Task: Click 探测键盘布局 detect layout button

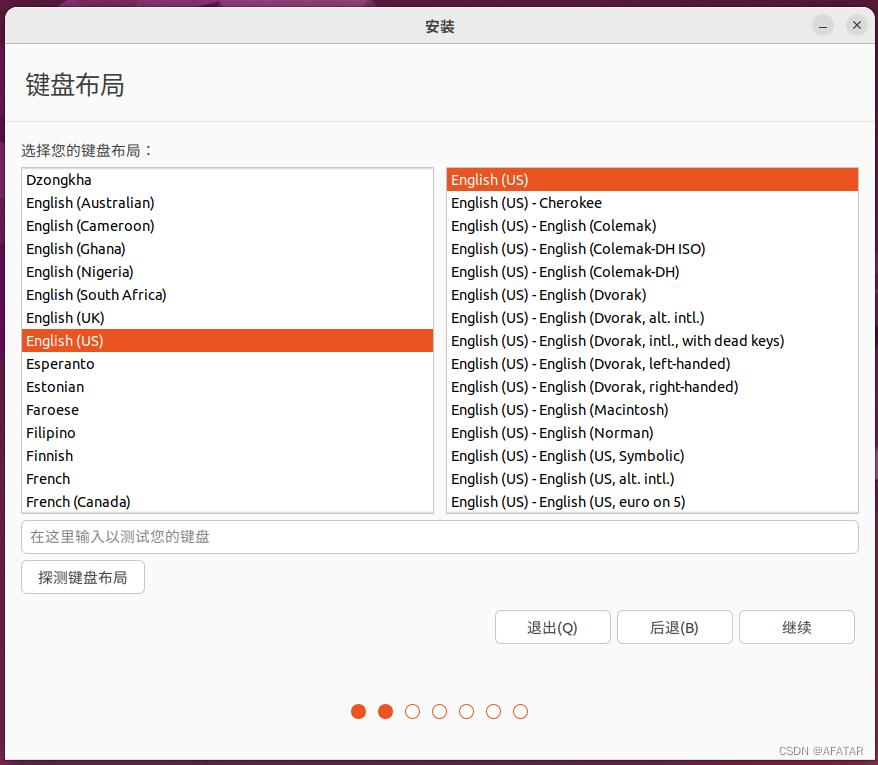Action: (x=83, y=577)
